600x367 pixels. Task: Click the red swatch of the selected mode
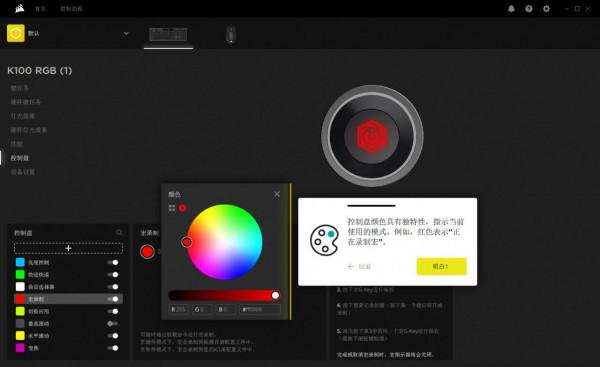pyautogui.click(x=20, y=299)
